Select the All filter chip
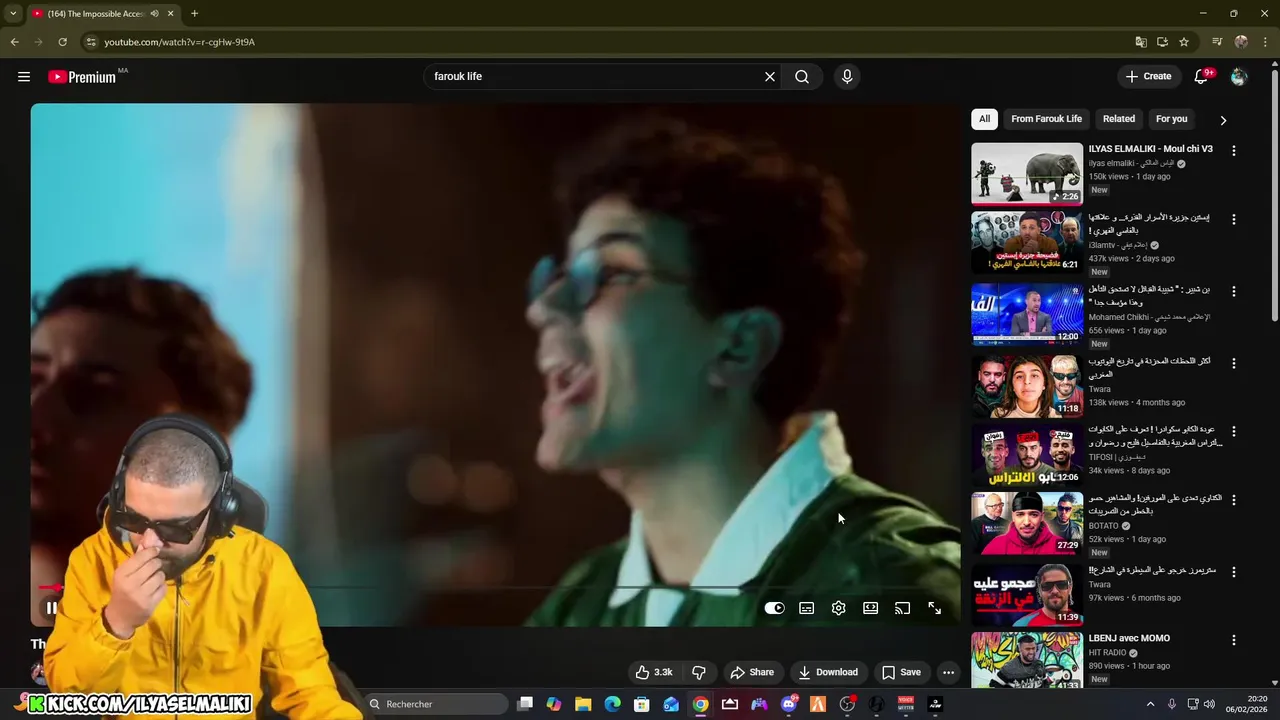1280x720 pixels. [x=984, y=119]
